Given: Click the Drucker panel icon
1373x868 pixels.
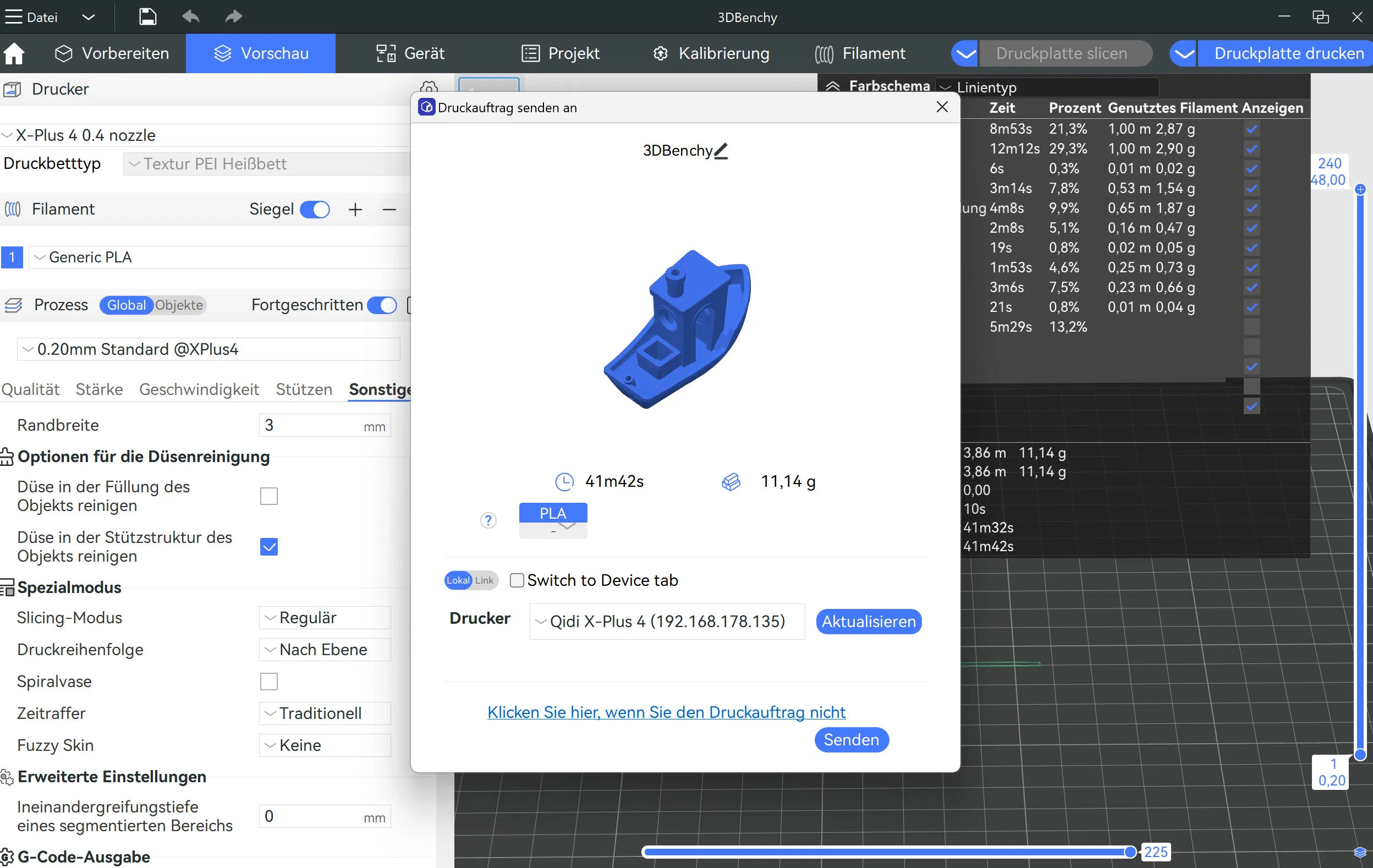Looking at the screenshot, I should [x=12, y=90].
